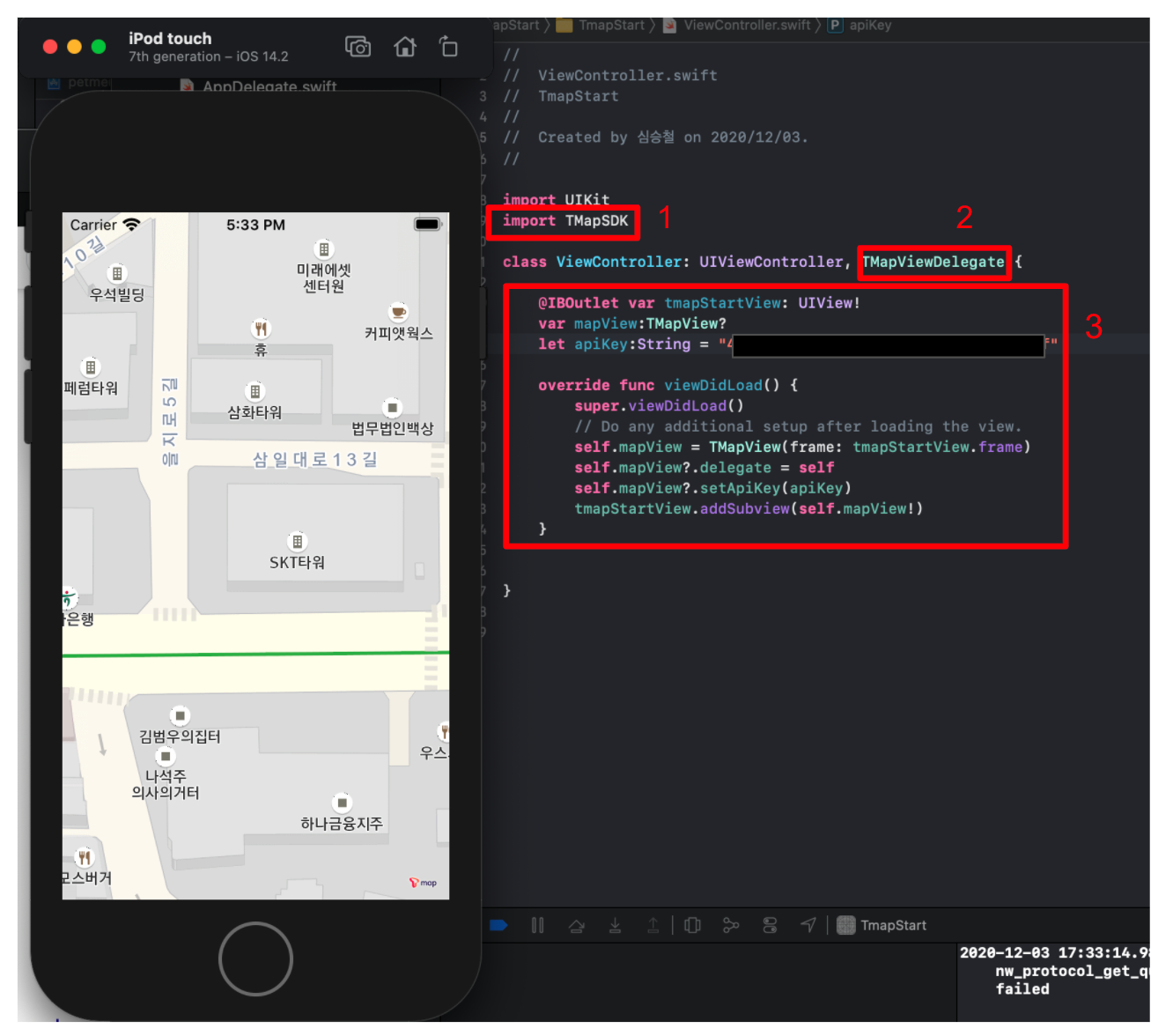The width and height of the screenshot is (1173, 1036).
Task: Open the TmapStart folder breadcrumb
Action: click(x=601, y=25)
